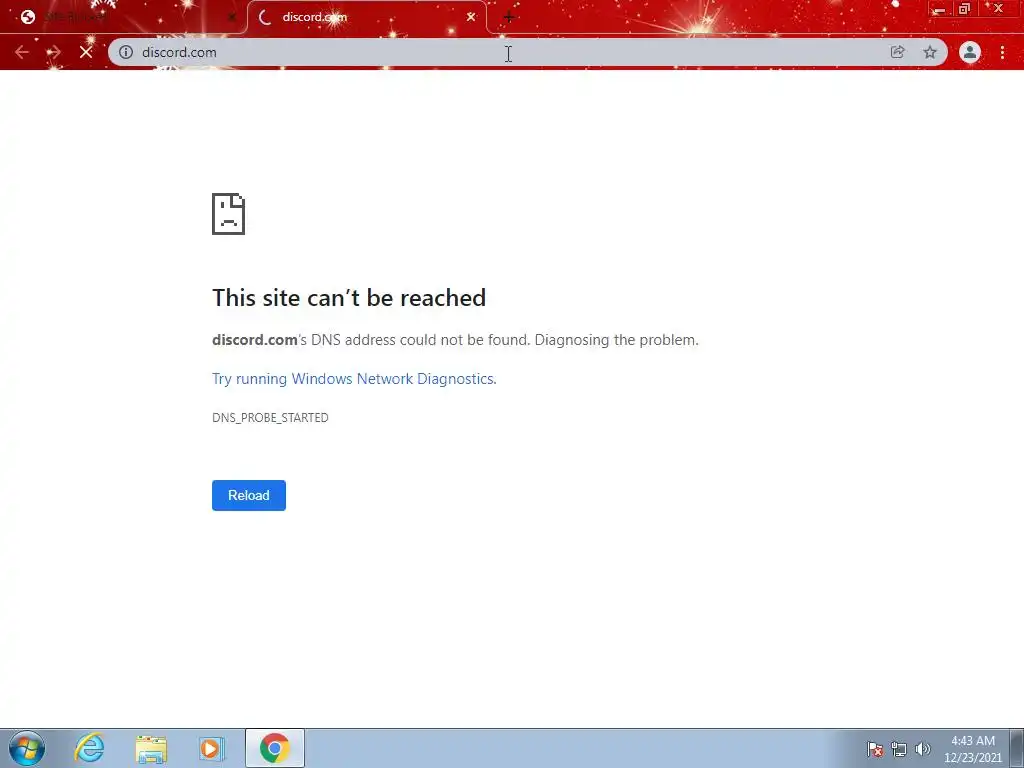Image resolution: width=1024 pixels, height=768 pixels.
Task: Launch Internet Explorer from taskbar
Action: [x=89, y=748]
